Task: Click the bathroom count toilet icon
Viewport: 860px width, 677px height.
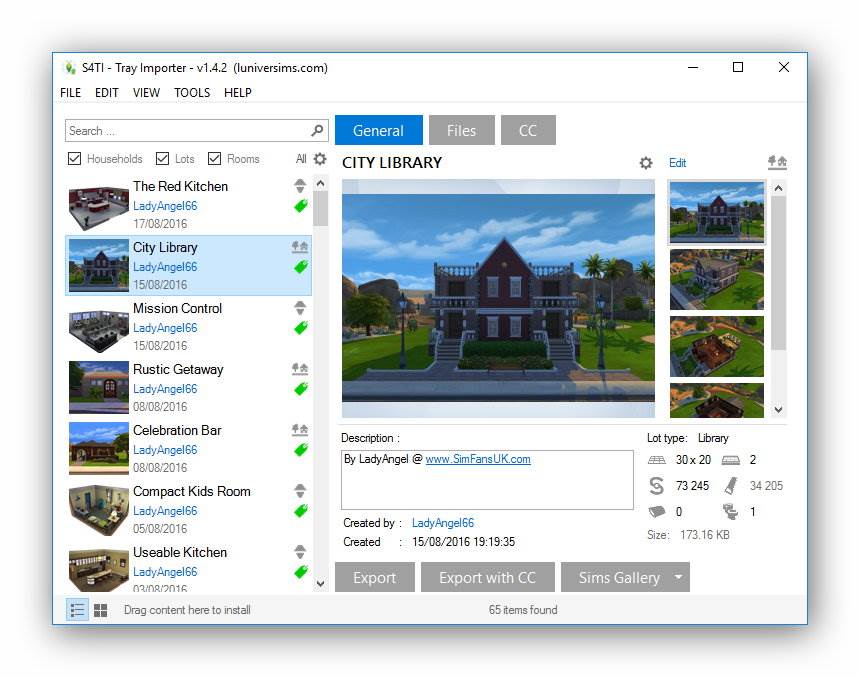Action: click(x=730, y=511)
